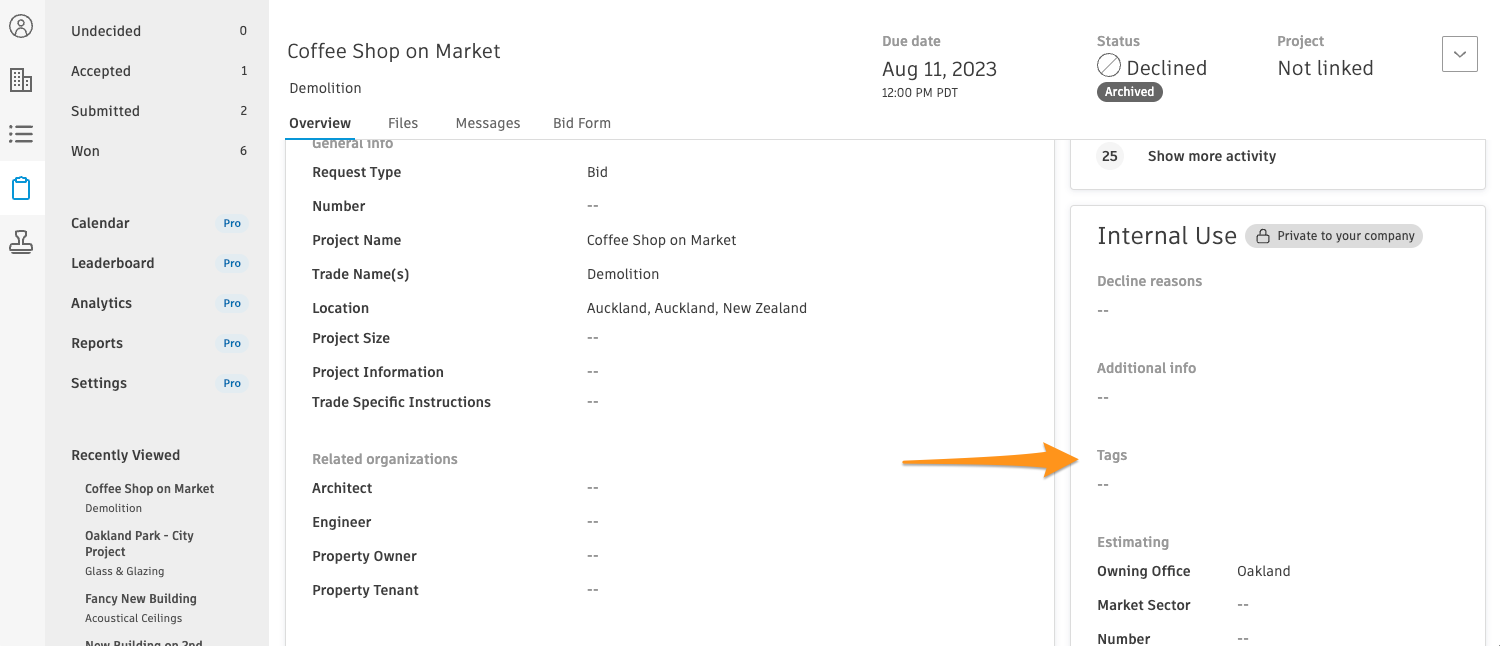
Task: Click the Declined status circle icon
Action: coord(1109,66)
